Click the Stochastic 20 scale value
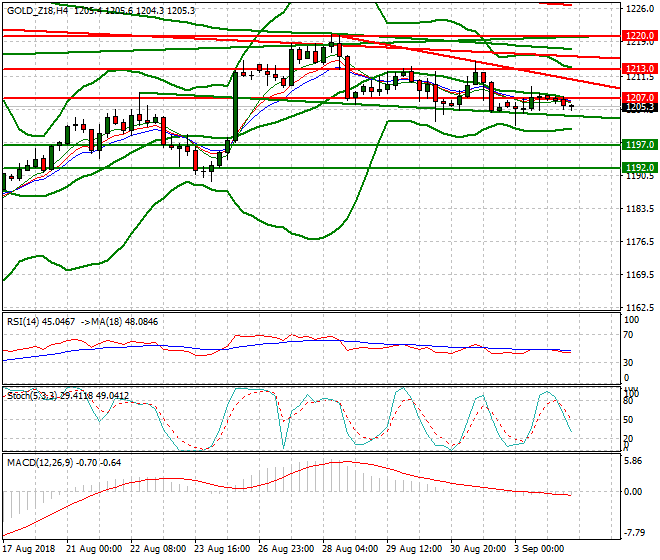The height and width of the screenshot is (560, 660). 628,439
